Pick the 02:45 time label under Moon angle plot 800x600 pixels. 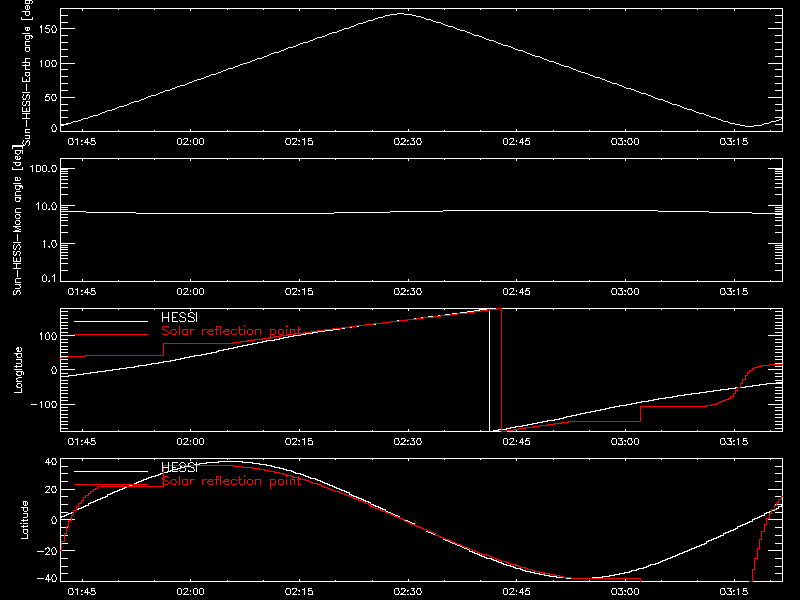(516, 292)
